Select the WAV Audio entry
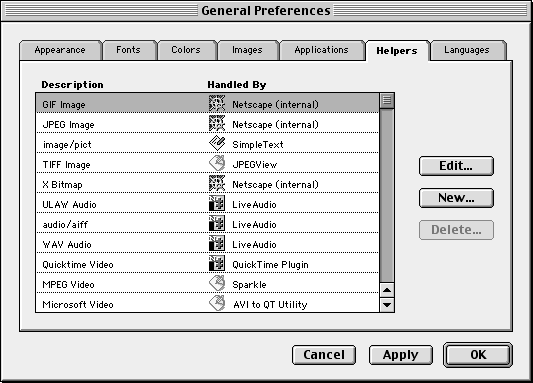533x383 pixels. pyautogui.click(x=207, y=244)
